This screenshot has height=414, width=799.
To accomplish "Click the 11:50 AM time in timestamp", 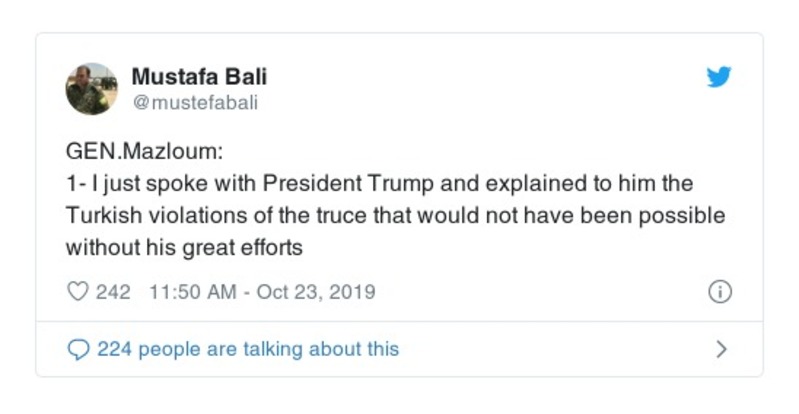I will coord(192,293).
